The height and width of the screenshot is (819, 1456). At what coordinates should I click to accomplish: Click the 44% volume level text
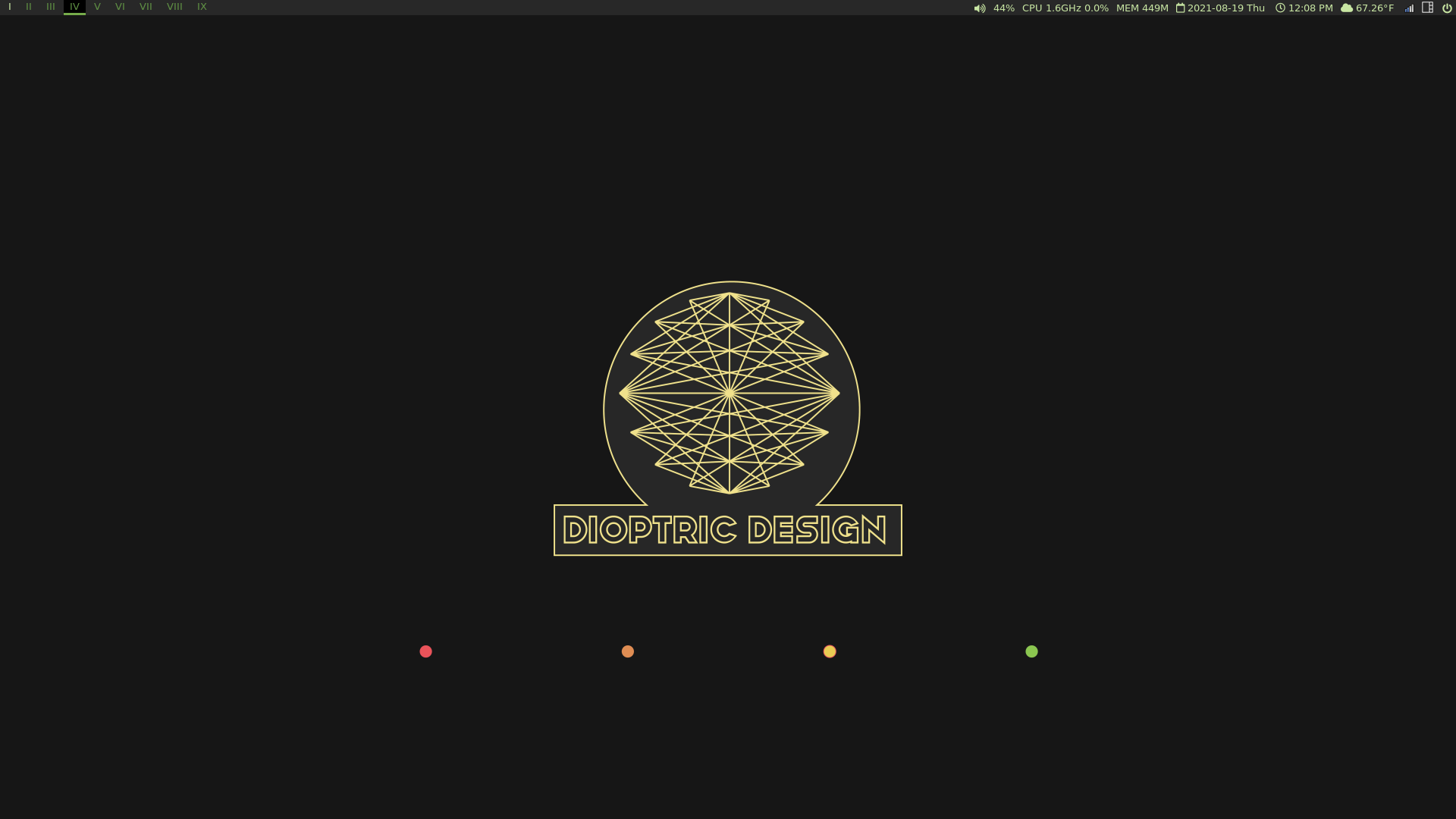tap(1004, 8)
